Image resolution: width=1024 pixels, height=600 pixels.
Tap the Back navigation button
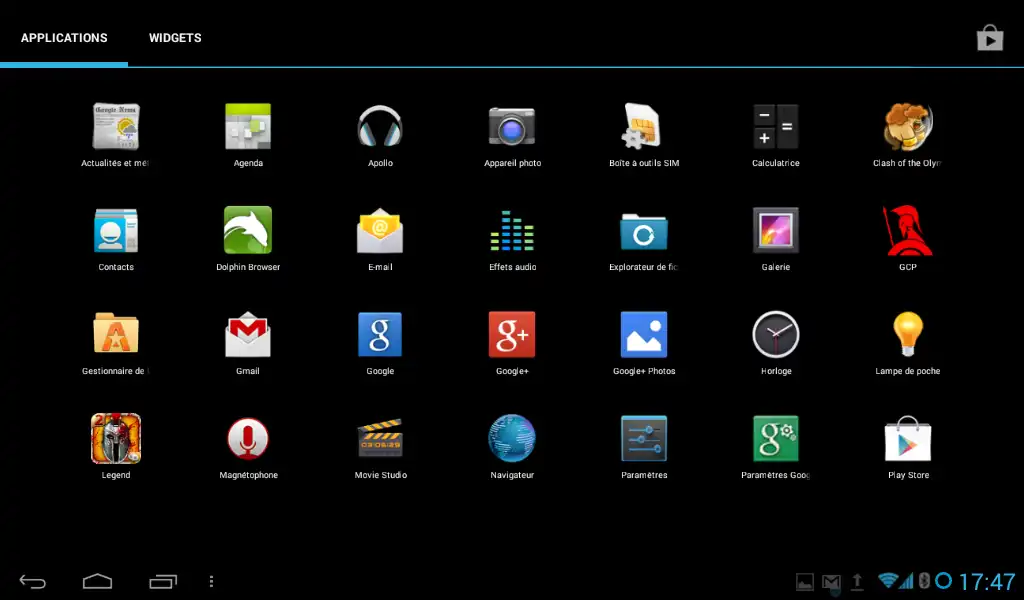pos(33,581)
